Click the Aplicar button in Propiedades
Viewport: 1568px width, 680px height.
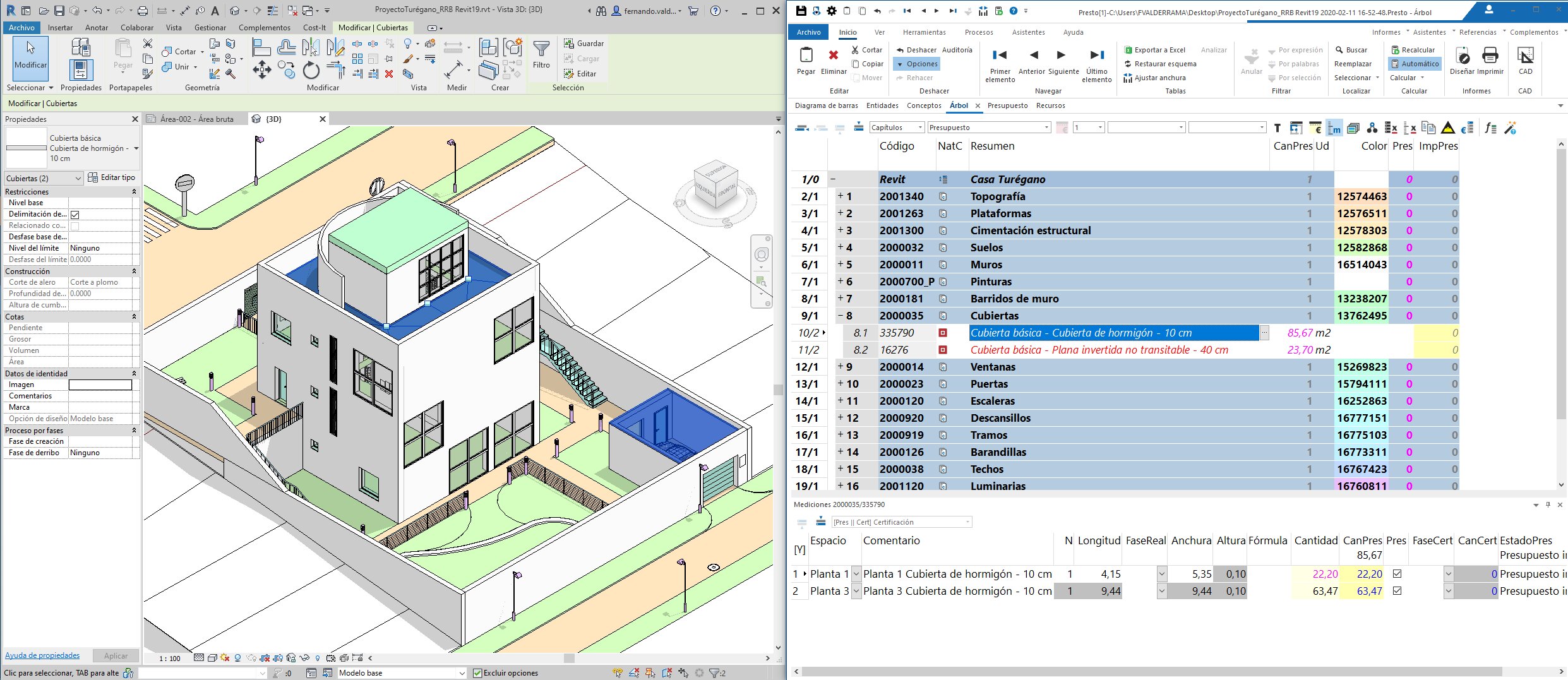[116, 656]
